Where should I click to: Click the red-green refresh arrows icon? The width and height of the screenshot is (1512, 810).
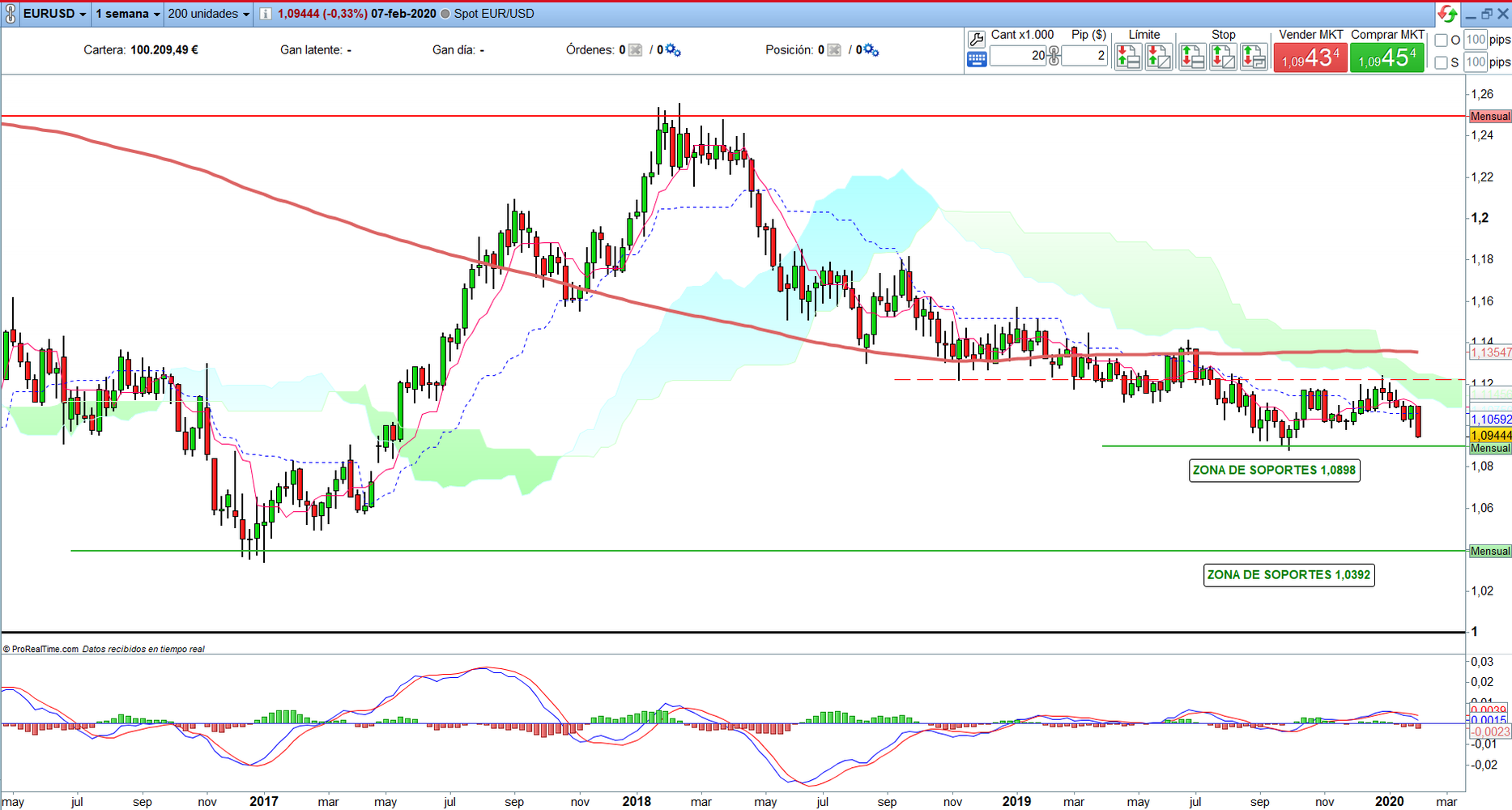1447,14
